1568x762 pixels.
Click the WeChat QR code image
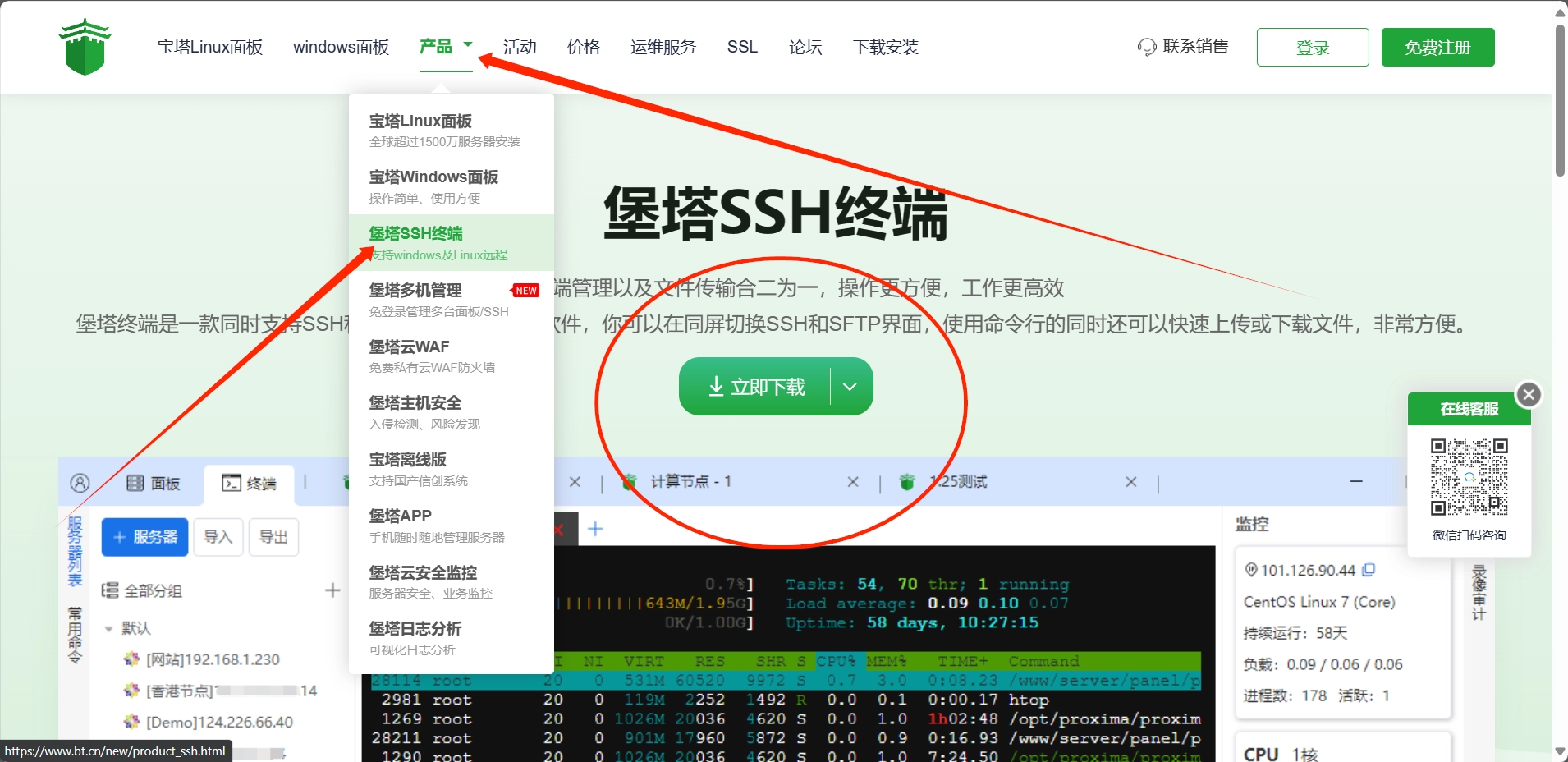pos(1469,477)
